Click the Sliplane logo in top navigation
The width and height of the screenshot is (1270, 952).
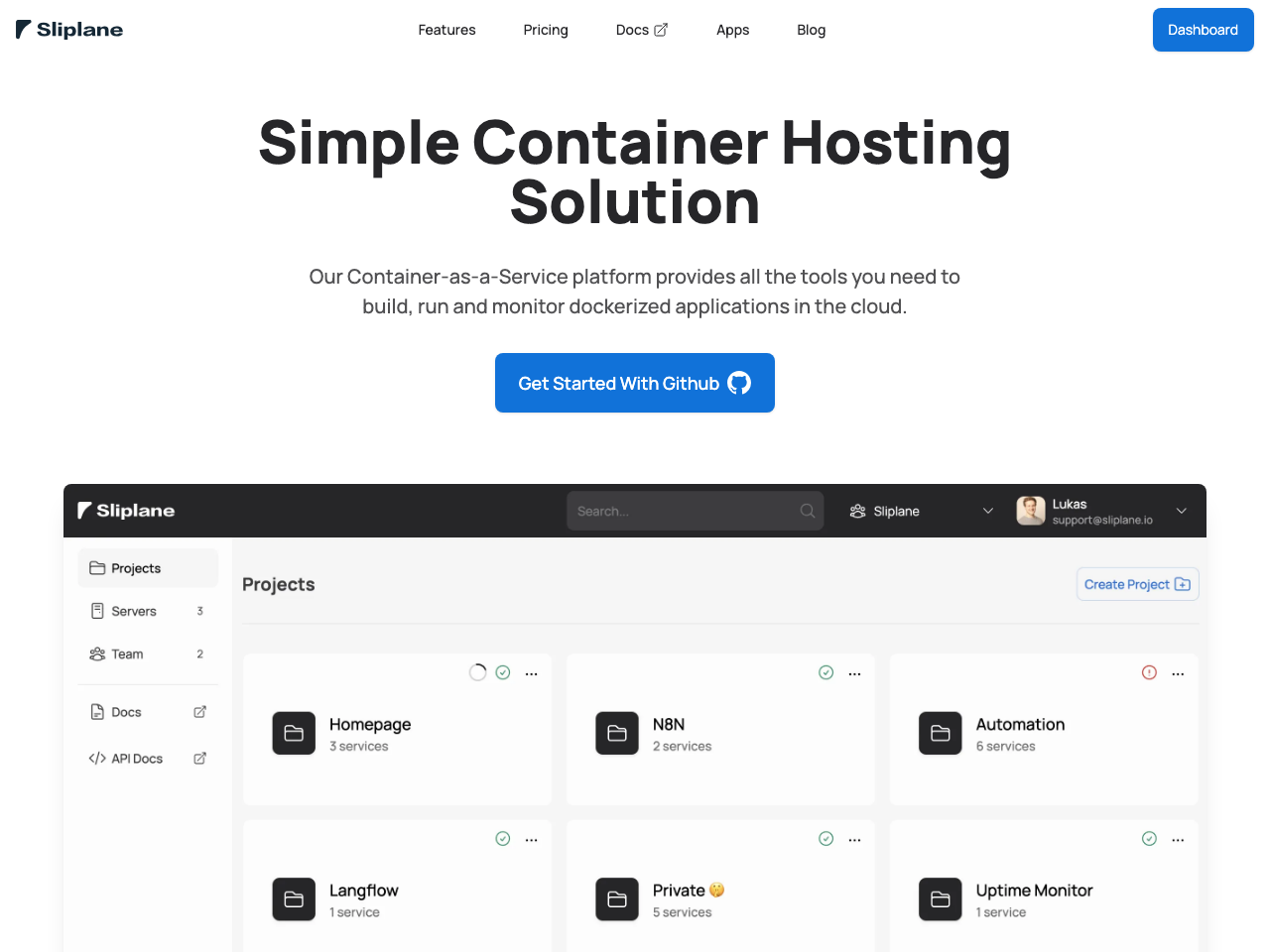tap(69, 30)
